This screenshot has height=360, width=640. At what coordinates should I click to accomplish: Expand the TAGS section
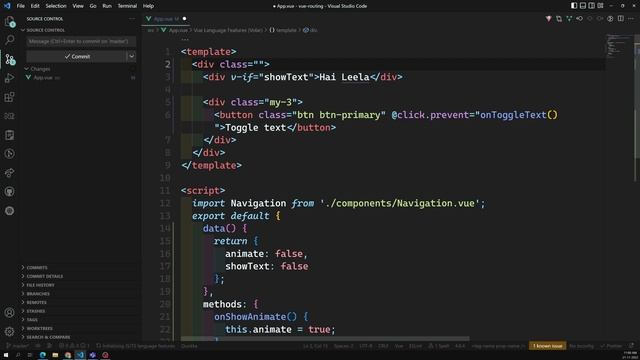point(32,320)
